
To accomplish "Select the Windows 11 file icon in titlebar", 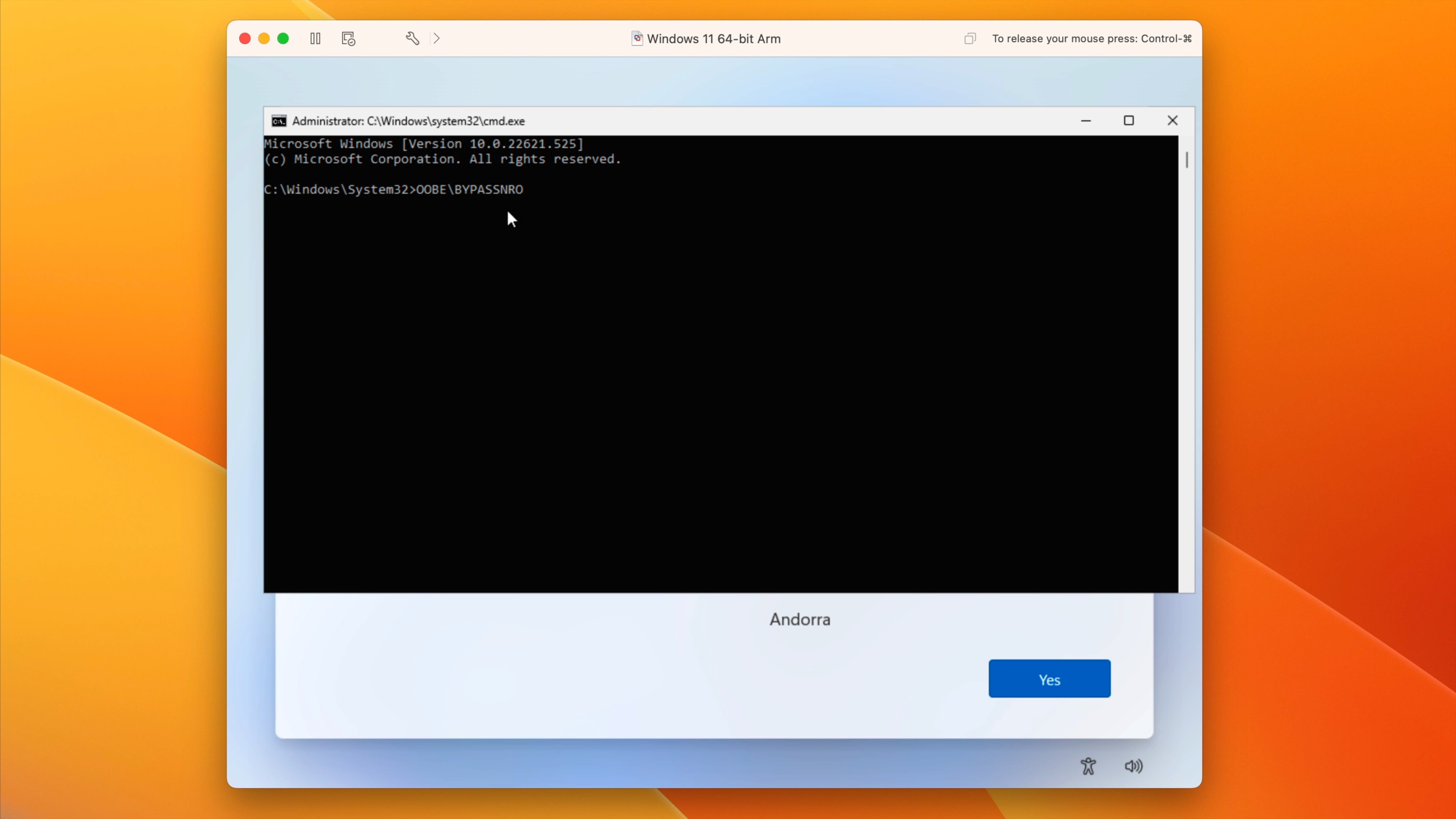I will click(x=637, y=38).
